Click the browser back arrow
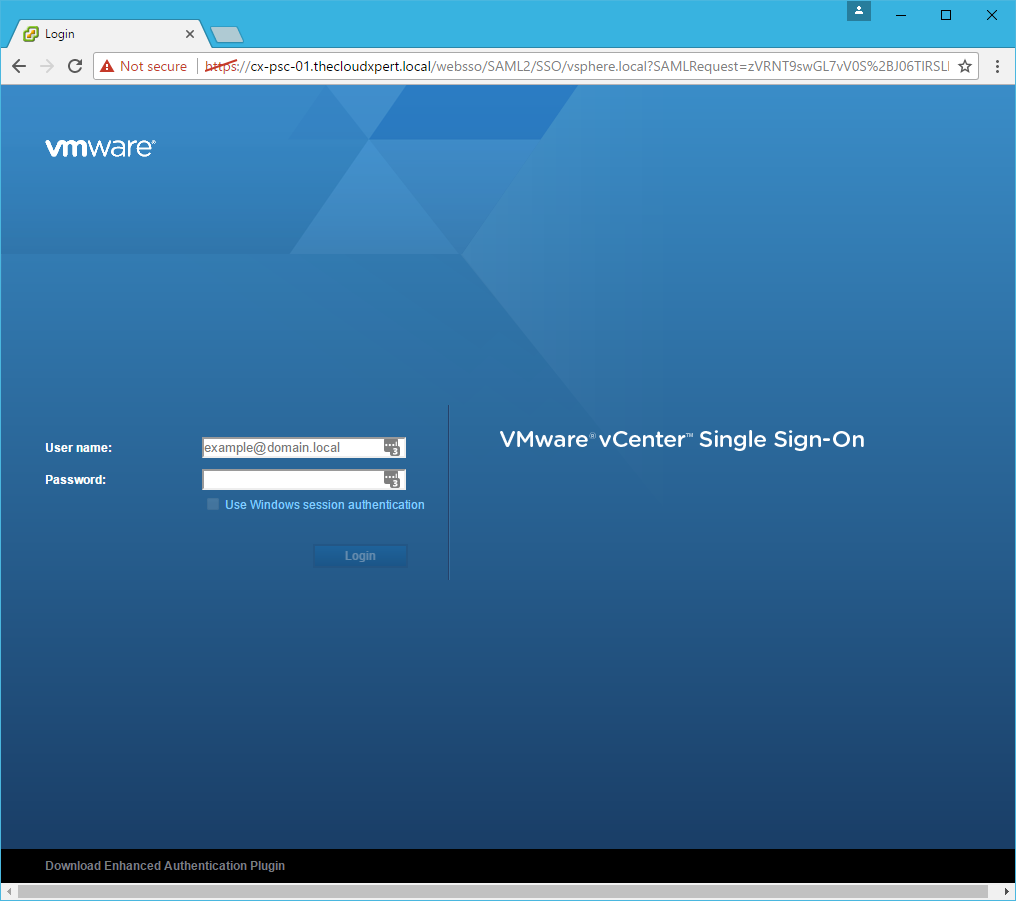 click(19, 66)
